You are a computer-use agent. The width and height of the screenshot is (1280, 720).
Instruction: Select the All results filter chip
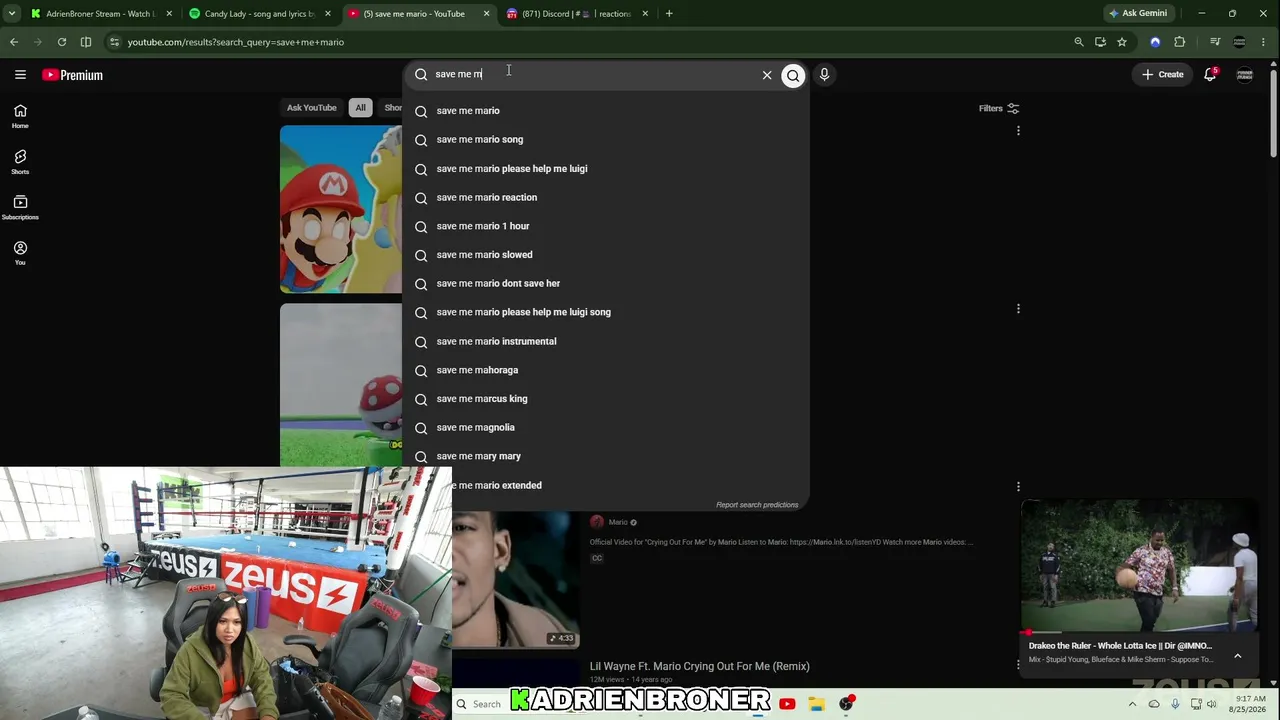click(x=360, y=108)
